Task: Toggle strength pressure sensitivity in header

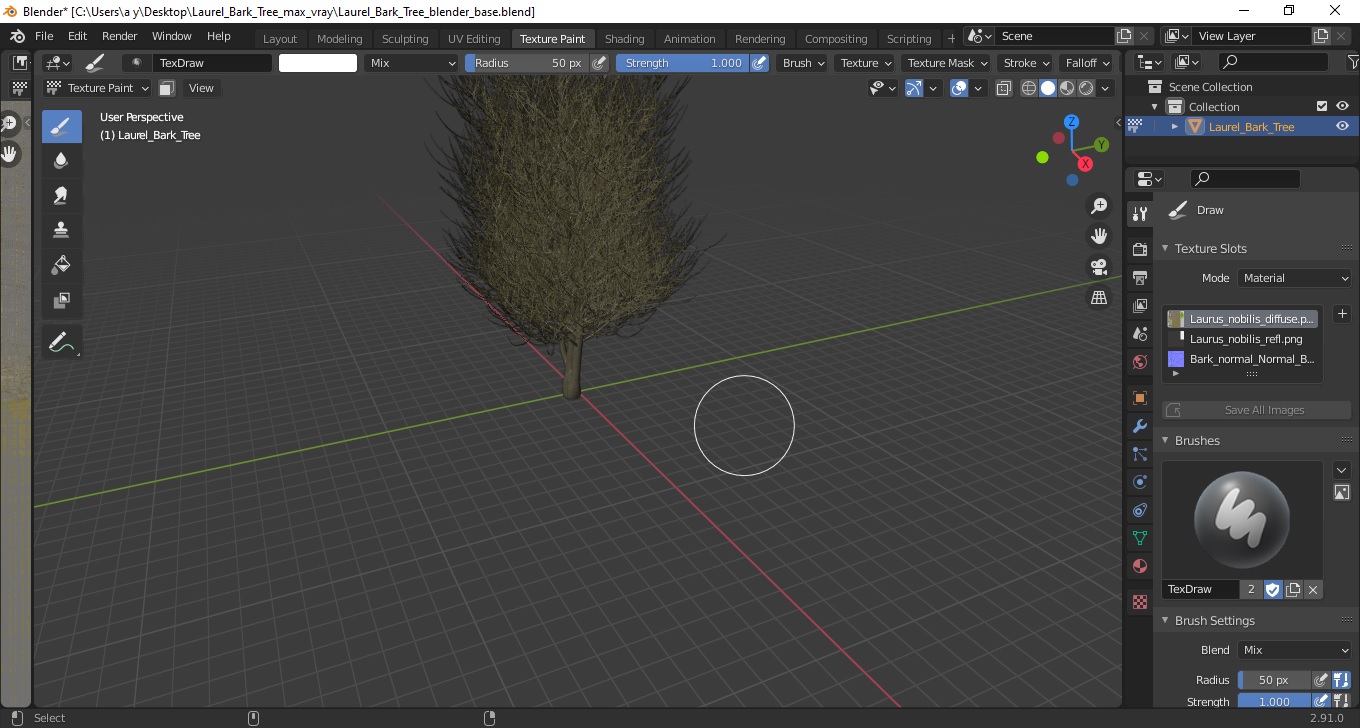Action: point(759,62)
